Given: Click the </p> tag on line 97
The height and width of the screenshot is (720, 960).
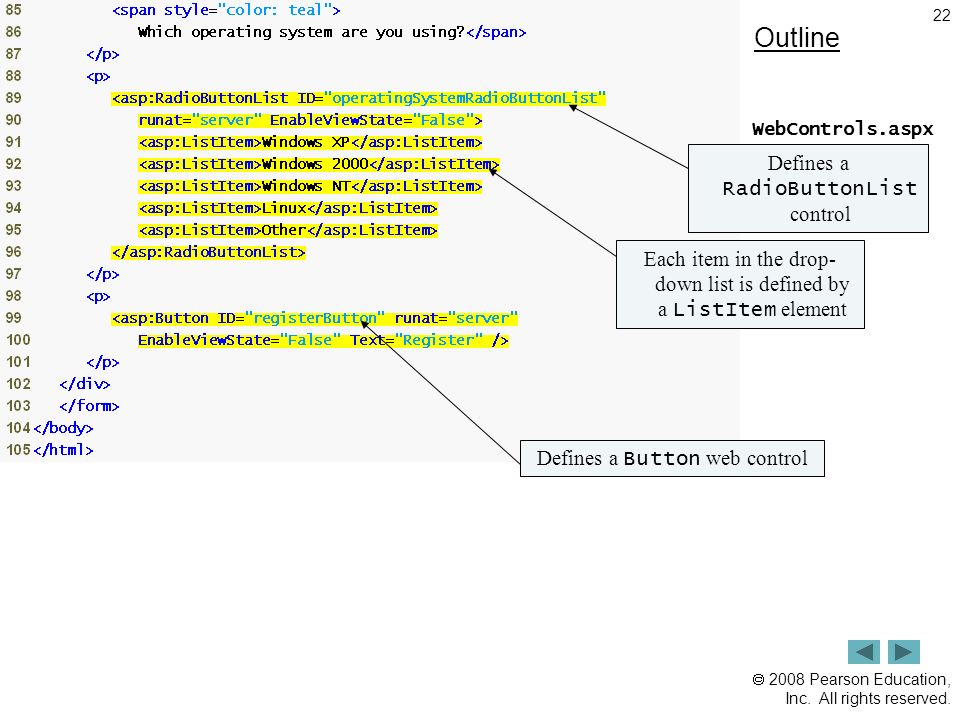Looking at the screenshot, I should [x=103, y=274].
